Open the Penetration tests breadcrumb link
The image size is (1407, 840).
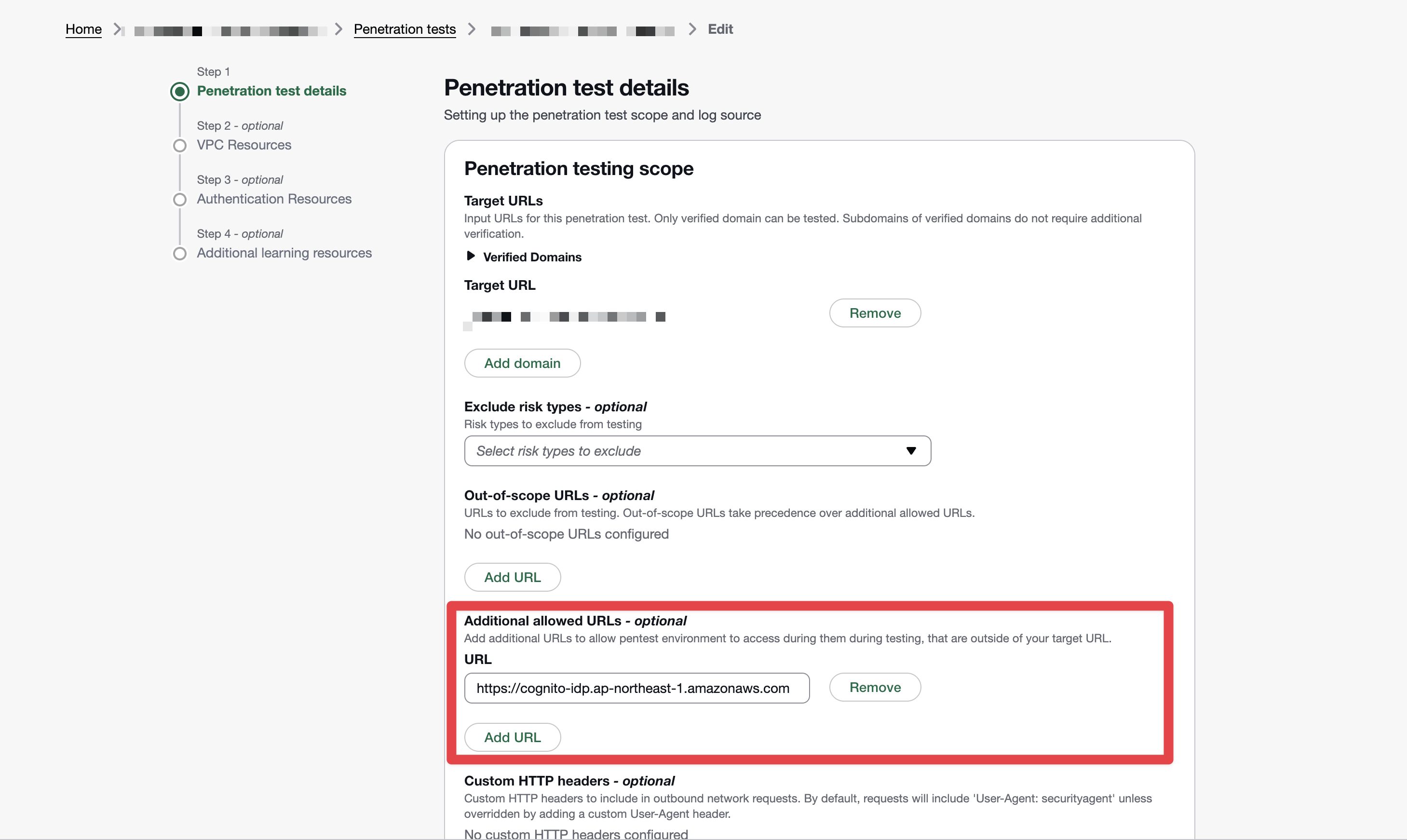[404, 29]
